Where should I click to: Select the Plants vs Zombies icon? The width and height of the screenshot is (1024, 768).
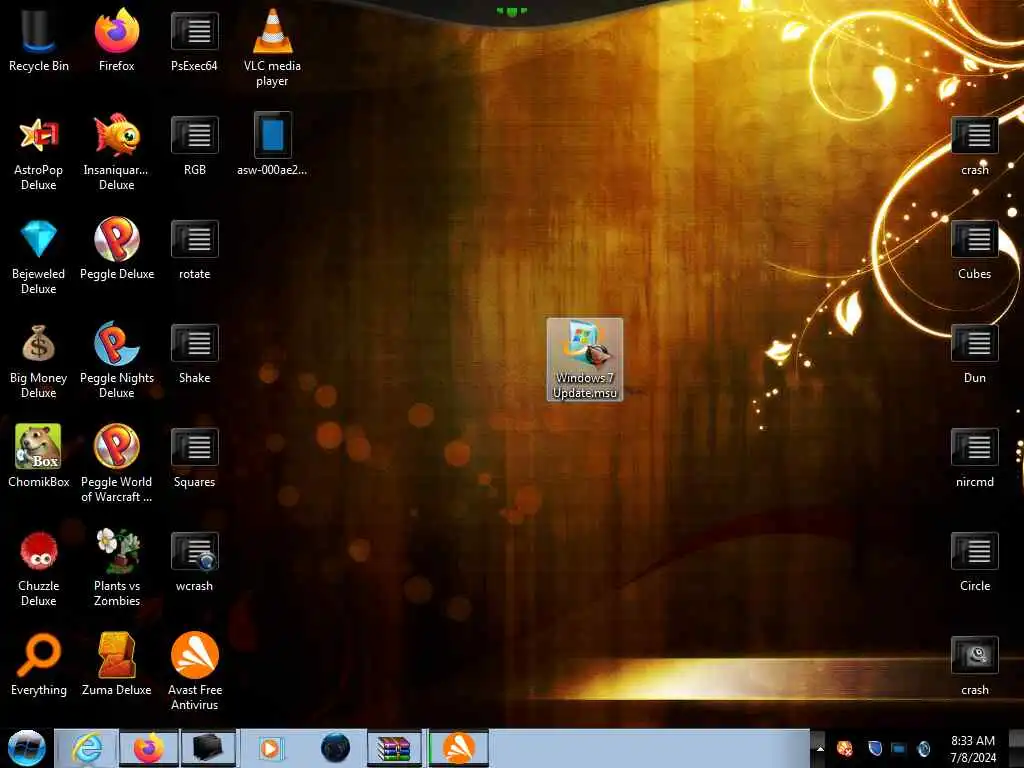[116, 568]
